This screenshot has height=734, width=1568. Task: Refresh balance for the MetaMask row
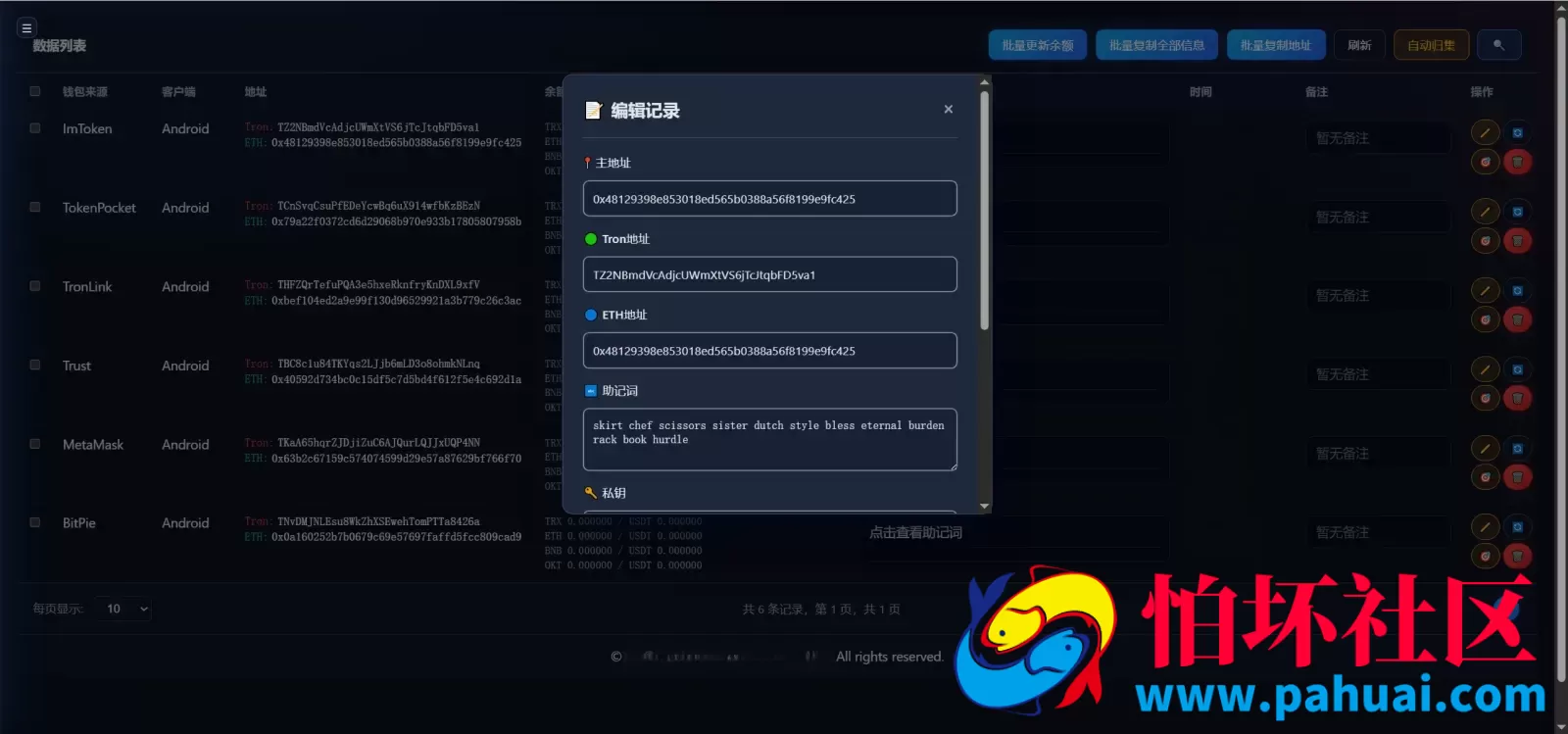pos(1517,448)
